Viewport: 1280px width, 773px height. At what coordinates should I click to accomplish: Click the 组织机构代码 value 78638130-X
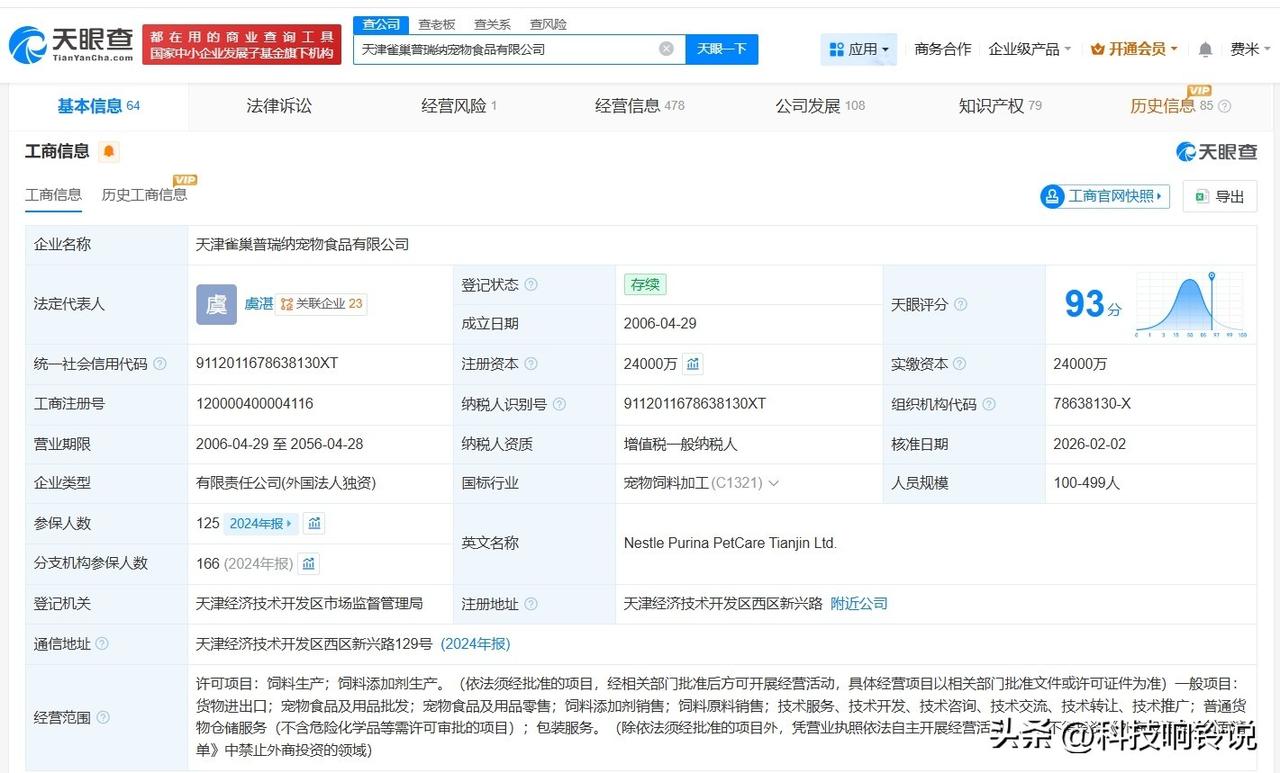(x=1092, y=404)
